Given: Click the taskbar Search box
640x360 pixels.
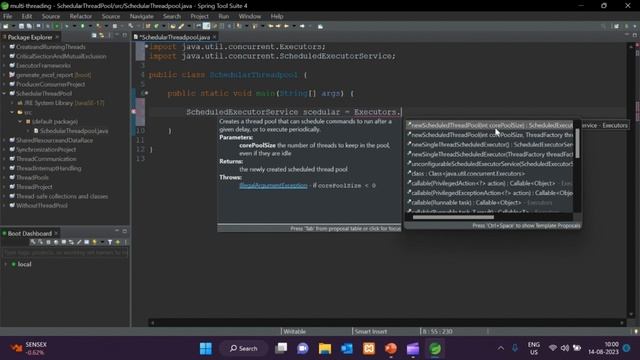Looking at the screenshot, I should pyautogui.click(x=244, y=349).
